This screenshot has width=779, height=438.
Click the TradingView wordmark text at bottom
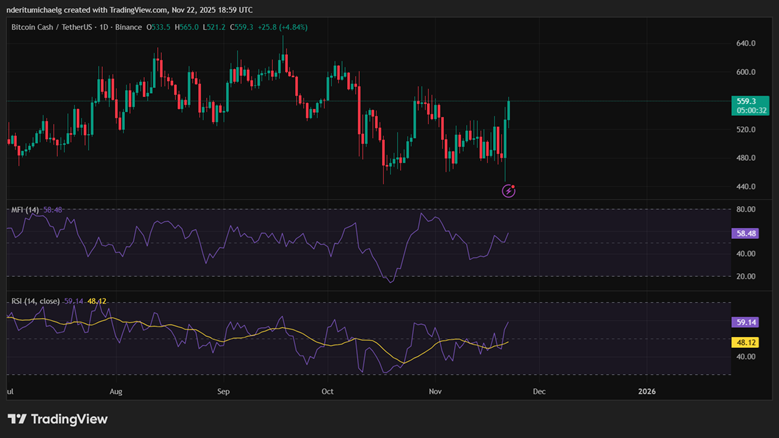point(69,419)
